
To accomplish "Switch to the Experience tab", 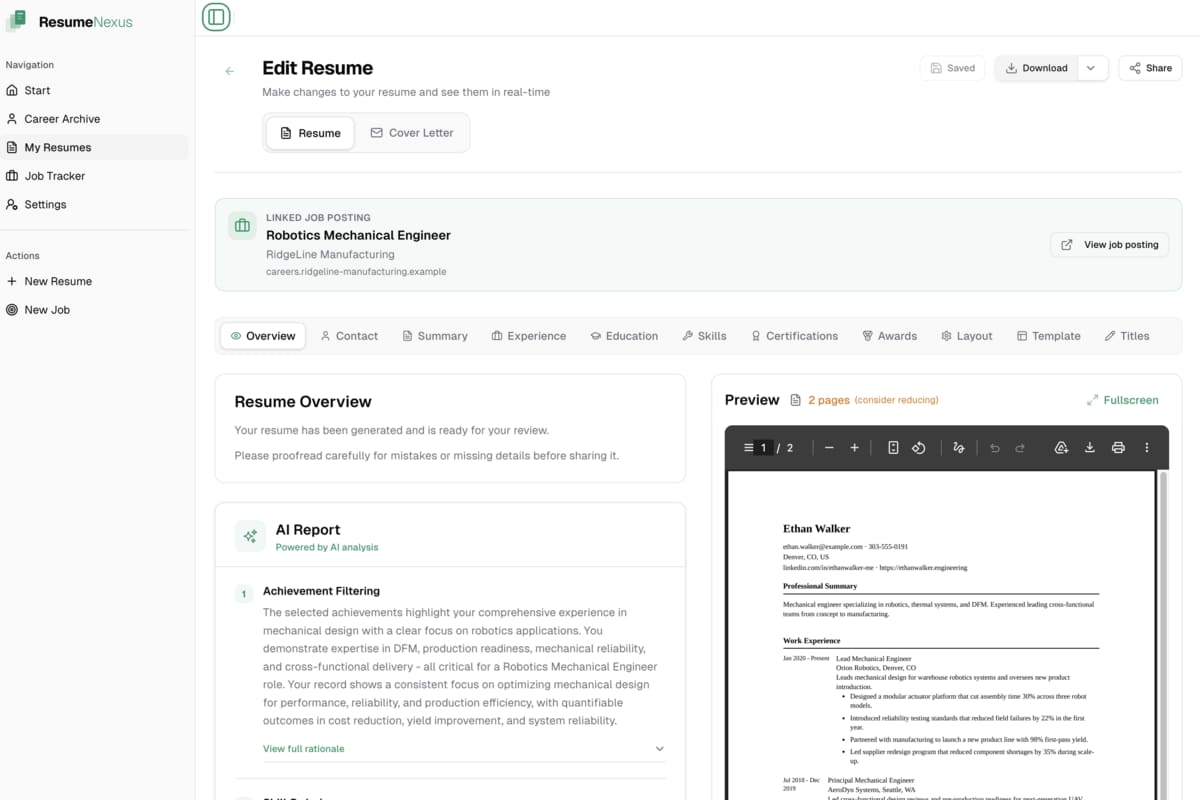I will (529, 336).
